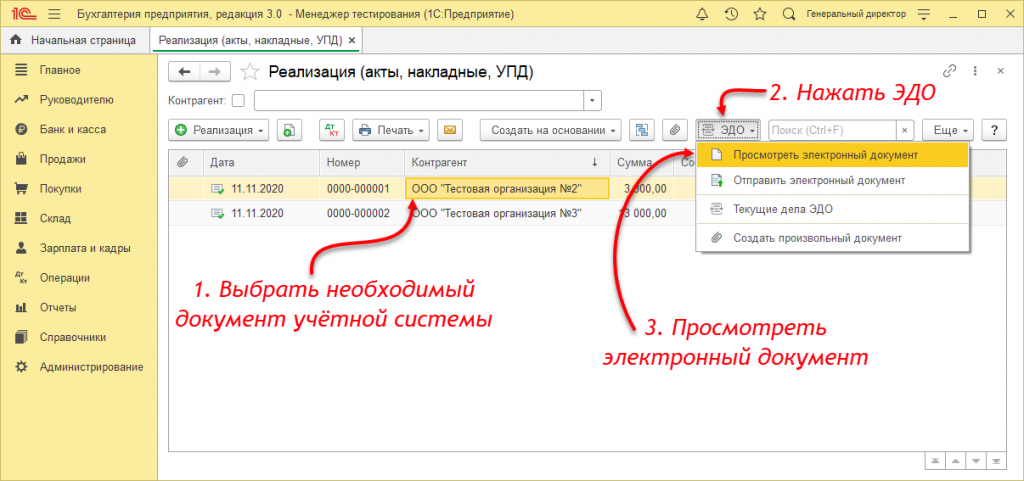Click the paperclip column header icon

(183, 163)
